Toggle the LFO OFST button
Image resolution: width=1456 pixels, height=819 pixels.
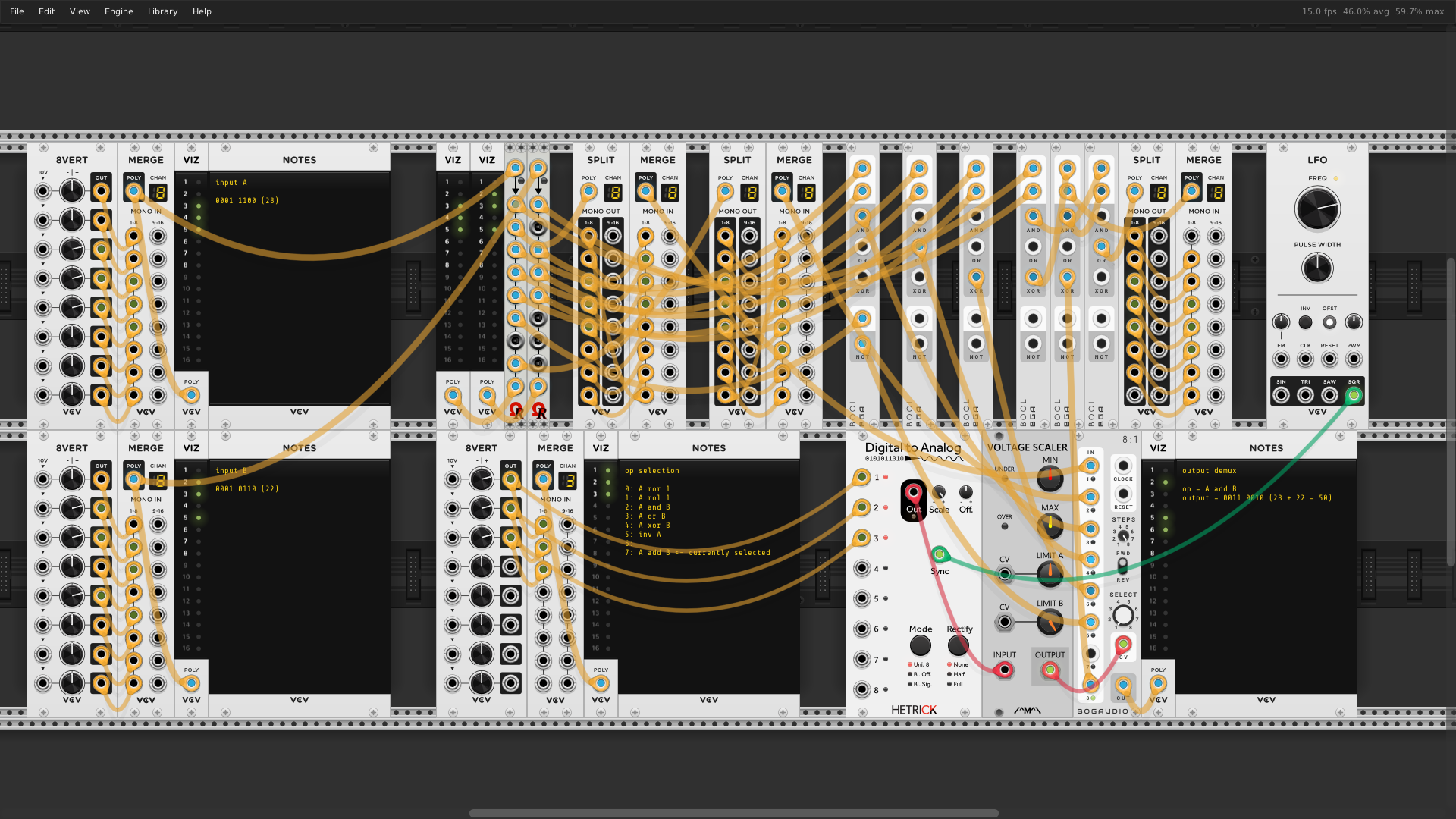[x=1329, y=322]
